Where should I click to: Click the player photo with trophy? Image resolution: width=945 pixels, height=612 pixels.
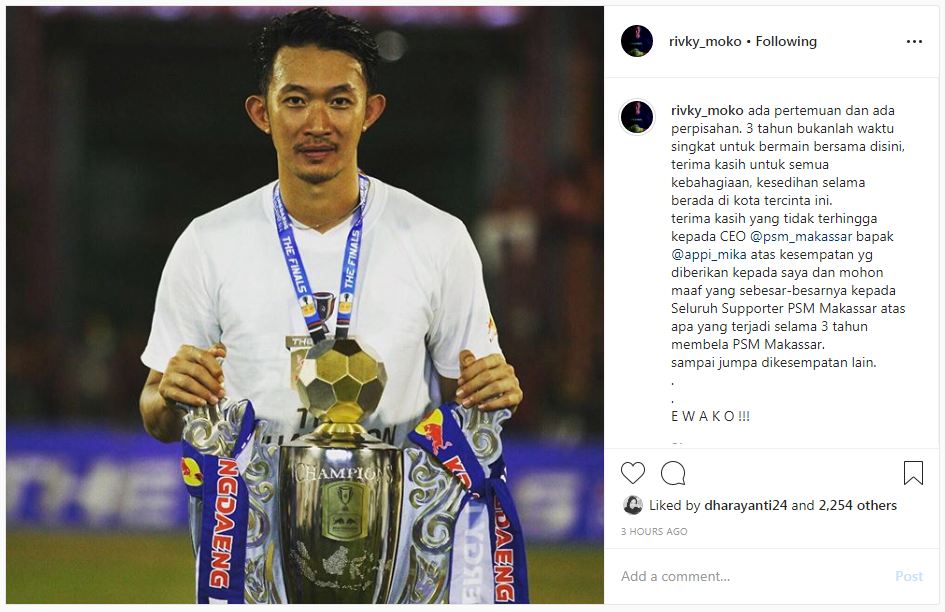(x=305, y=305)
